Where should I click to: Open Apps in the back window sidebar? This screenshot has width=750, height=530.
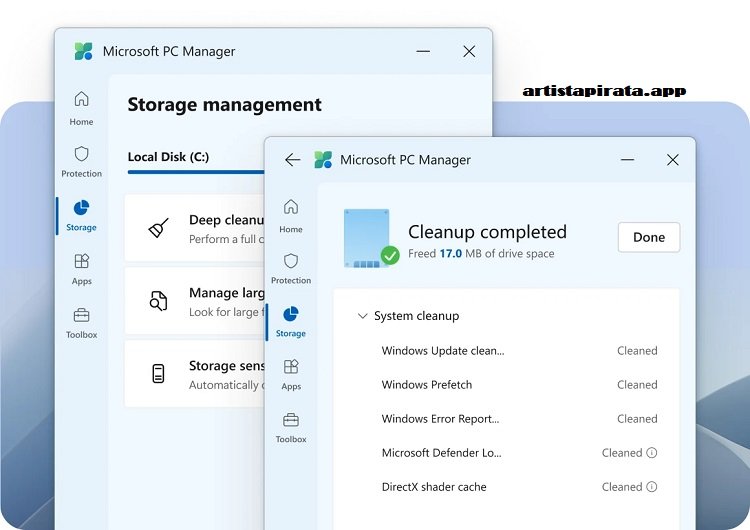click(x=81, y=269)
